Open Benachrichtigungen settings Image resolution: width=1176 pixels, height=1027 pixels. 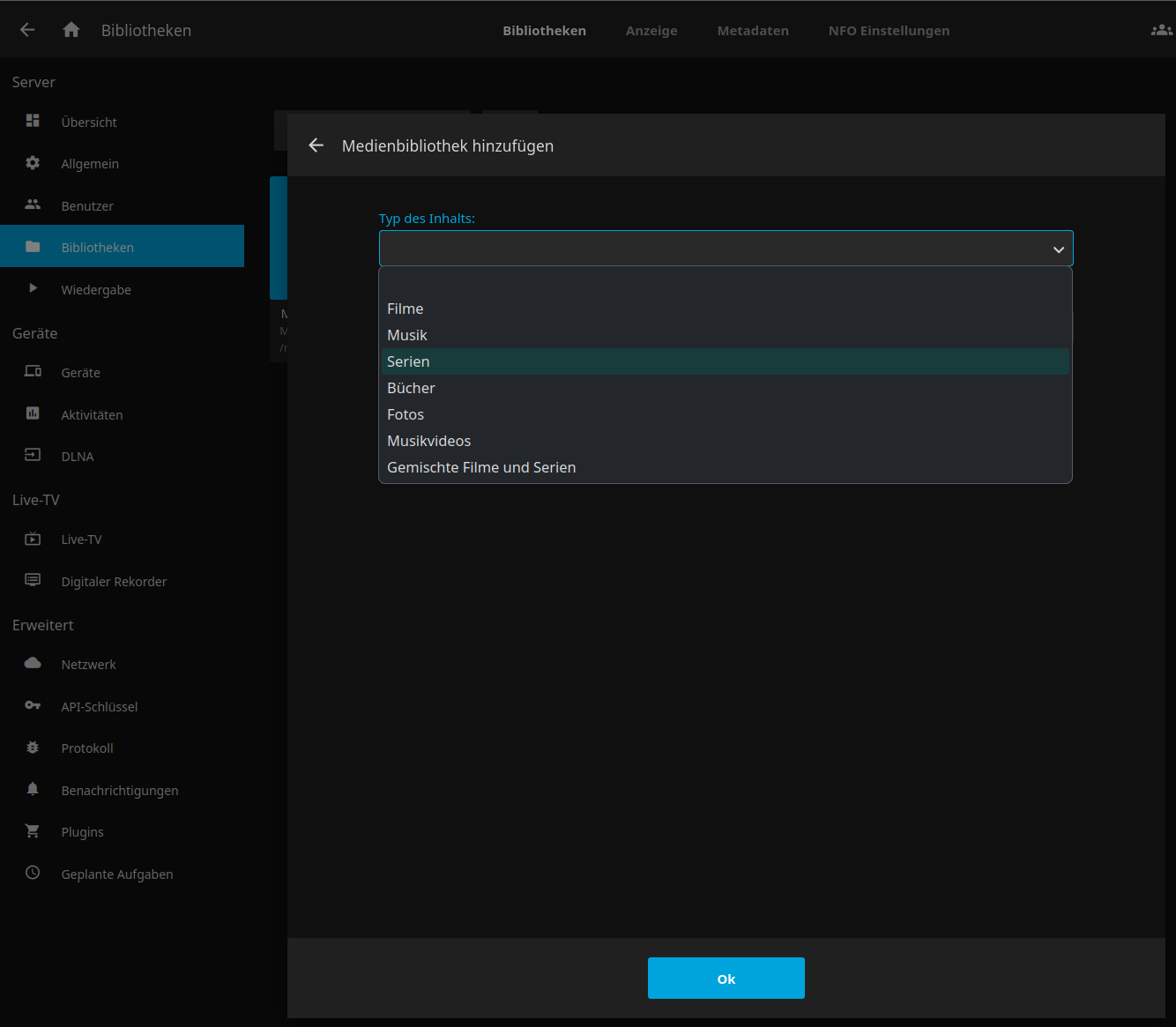[122, 790]
